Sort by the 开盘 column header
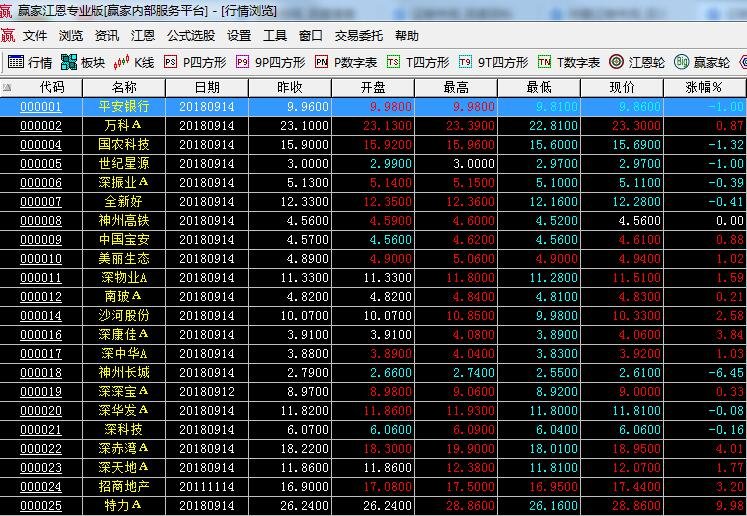 click(373, 88)
